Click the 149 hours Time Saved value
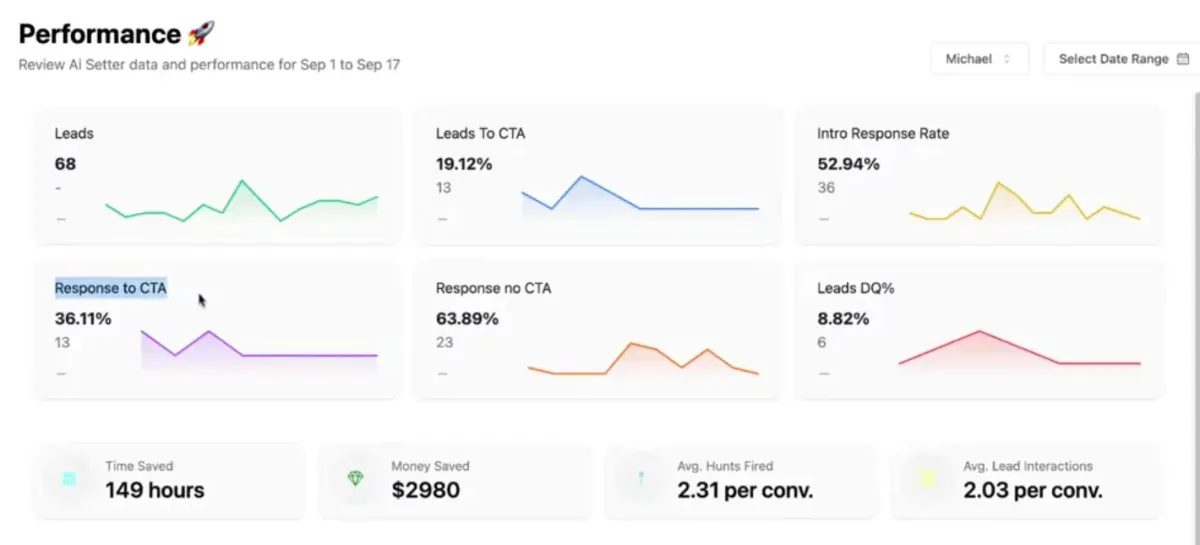 155,491
